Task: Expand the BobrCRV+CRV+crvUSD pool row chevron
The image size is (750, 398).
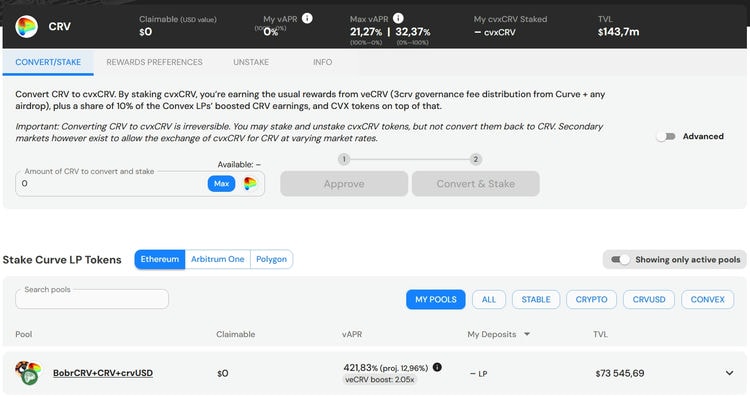Action: pyautogui.click(x=729, y=373)
